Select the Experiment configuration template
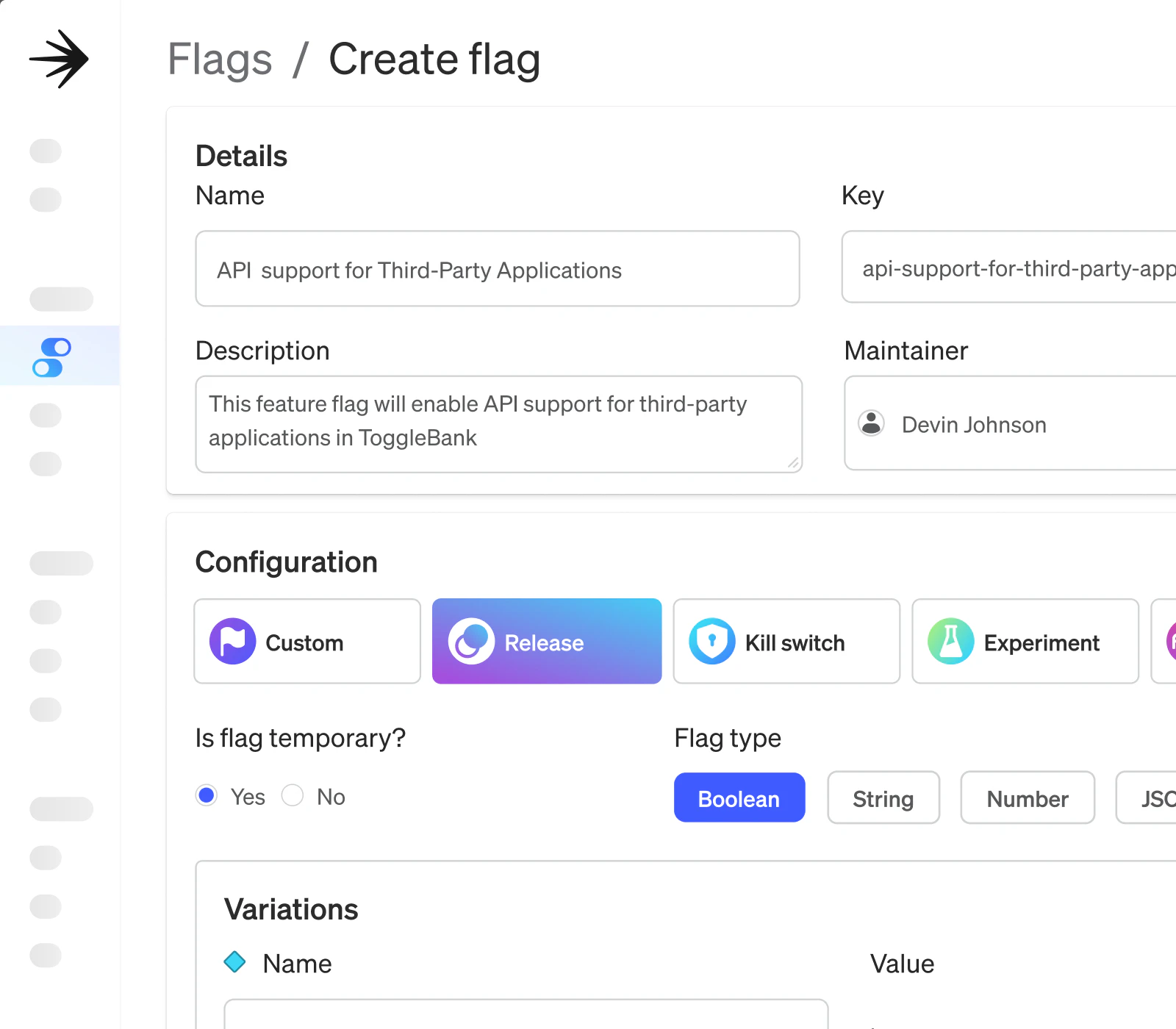 coord(1025,642)
